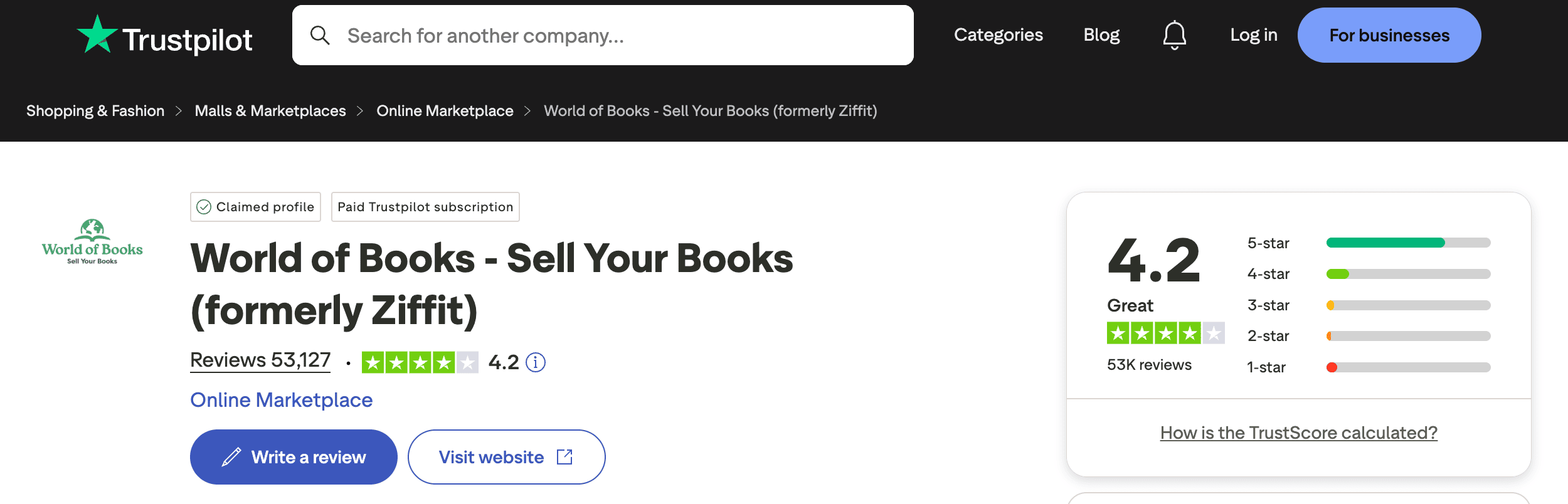1568x504 pixels.
Task: Select the 1-star rating filter bar
Action: pos(1408,367)
